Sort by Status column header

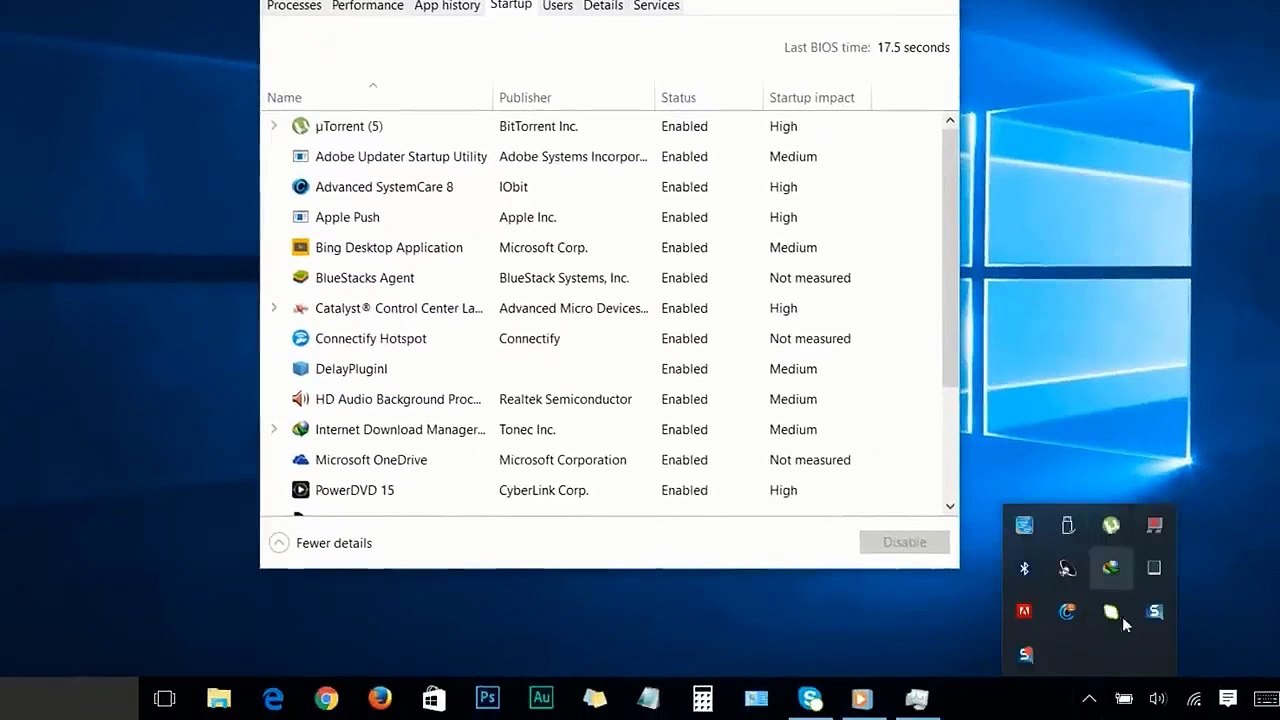click(678, 98)
